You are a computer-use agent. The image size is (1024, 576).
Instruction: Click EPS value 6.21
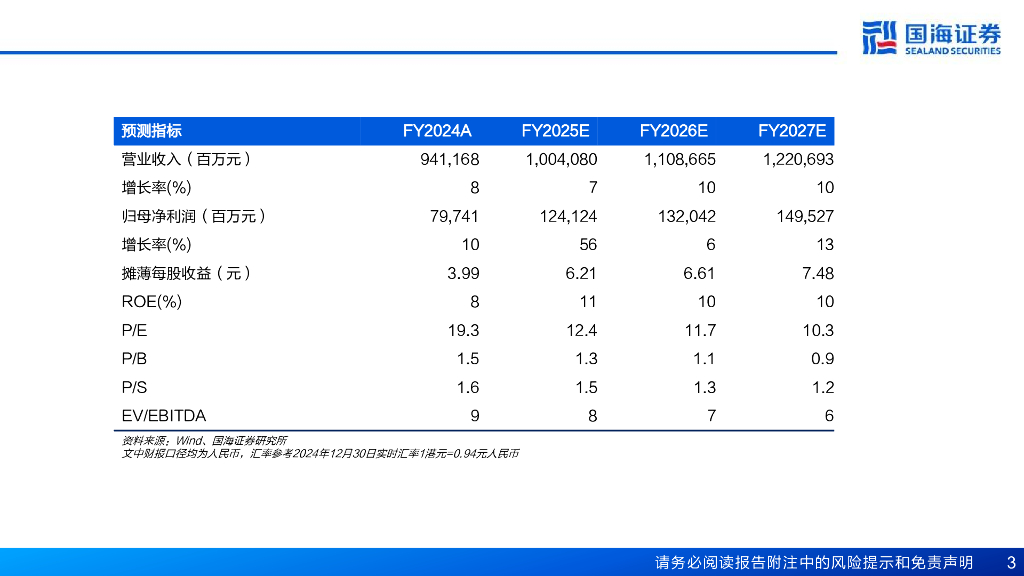tap(581, 273)
